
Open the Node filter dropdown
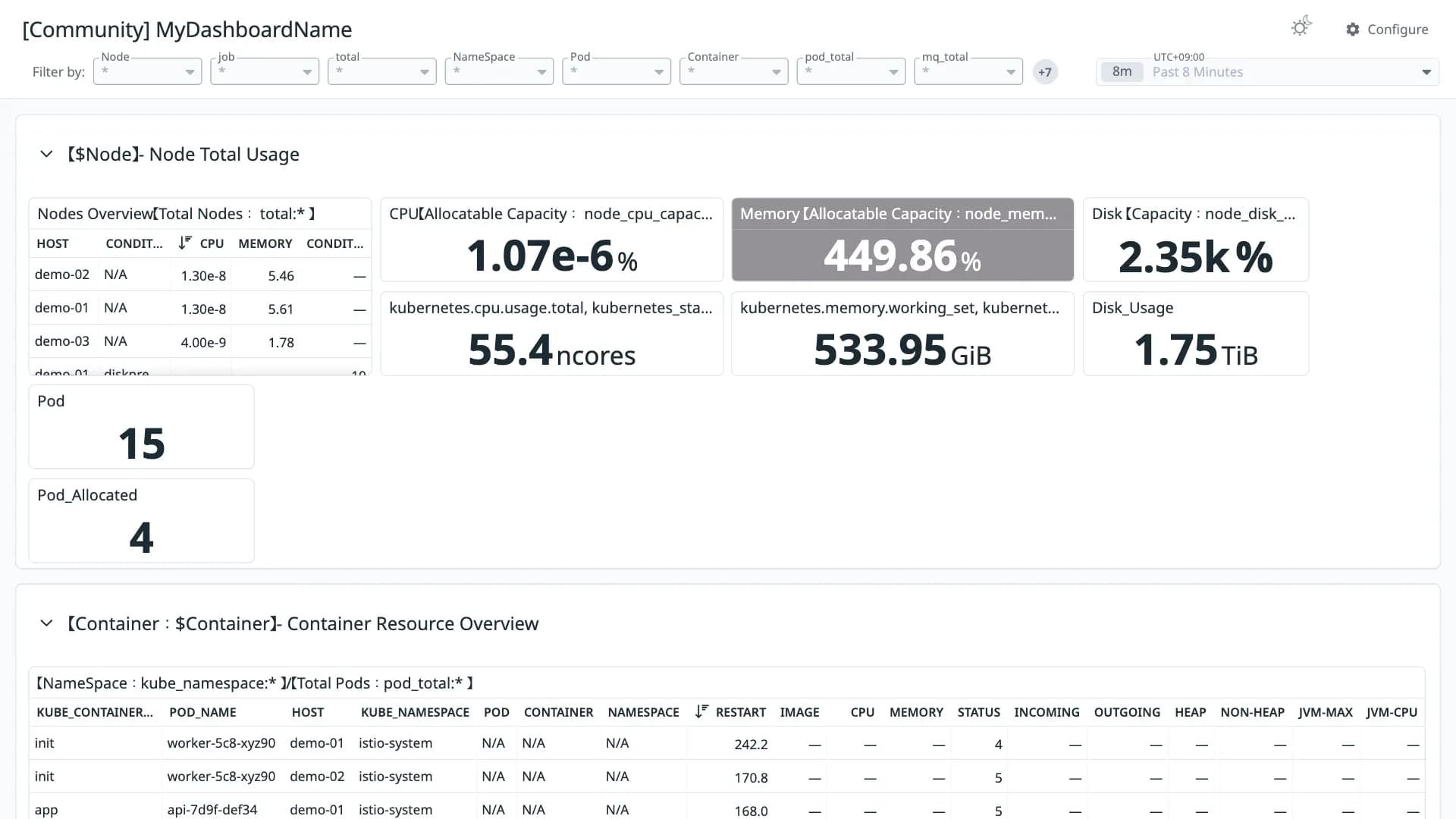click(x=147, y=71)
